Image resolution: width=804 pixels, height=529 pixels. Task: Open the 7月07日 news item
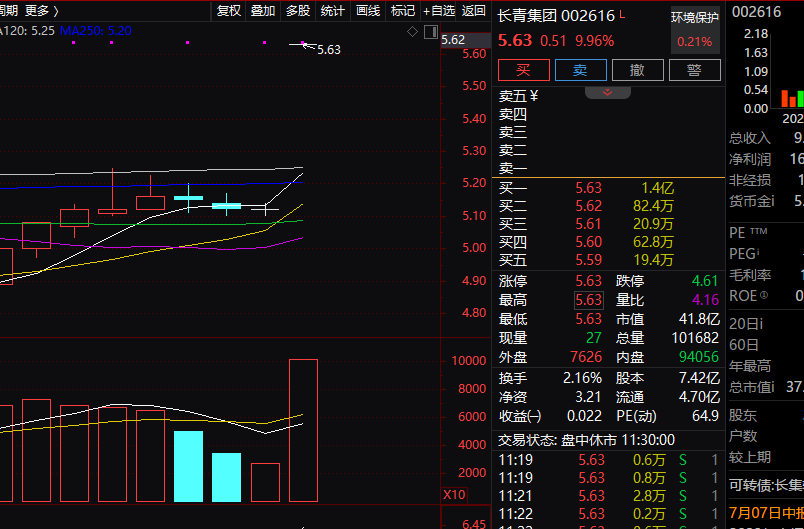(767, 513)
